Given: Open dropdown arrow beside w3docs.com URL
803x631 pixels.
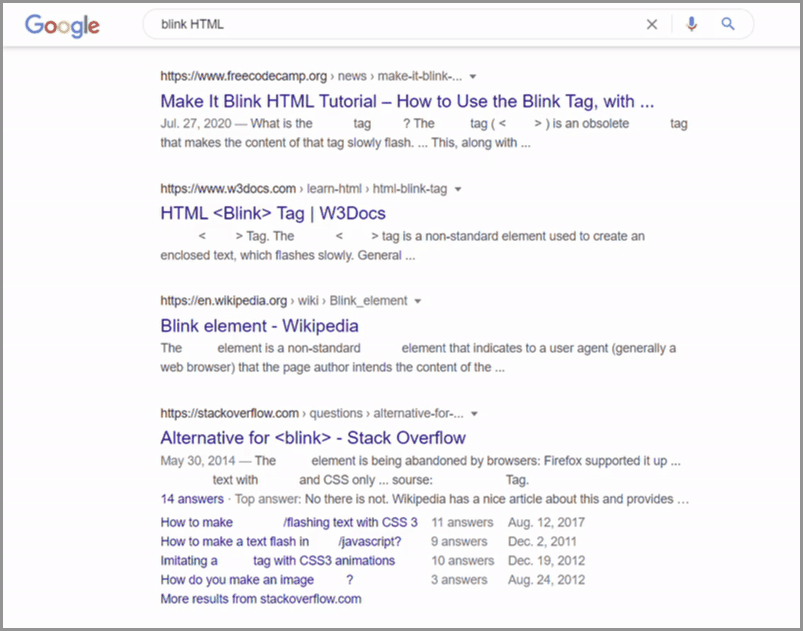Looking at the screenshot, I should [458, 190].
